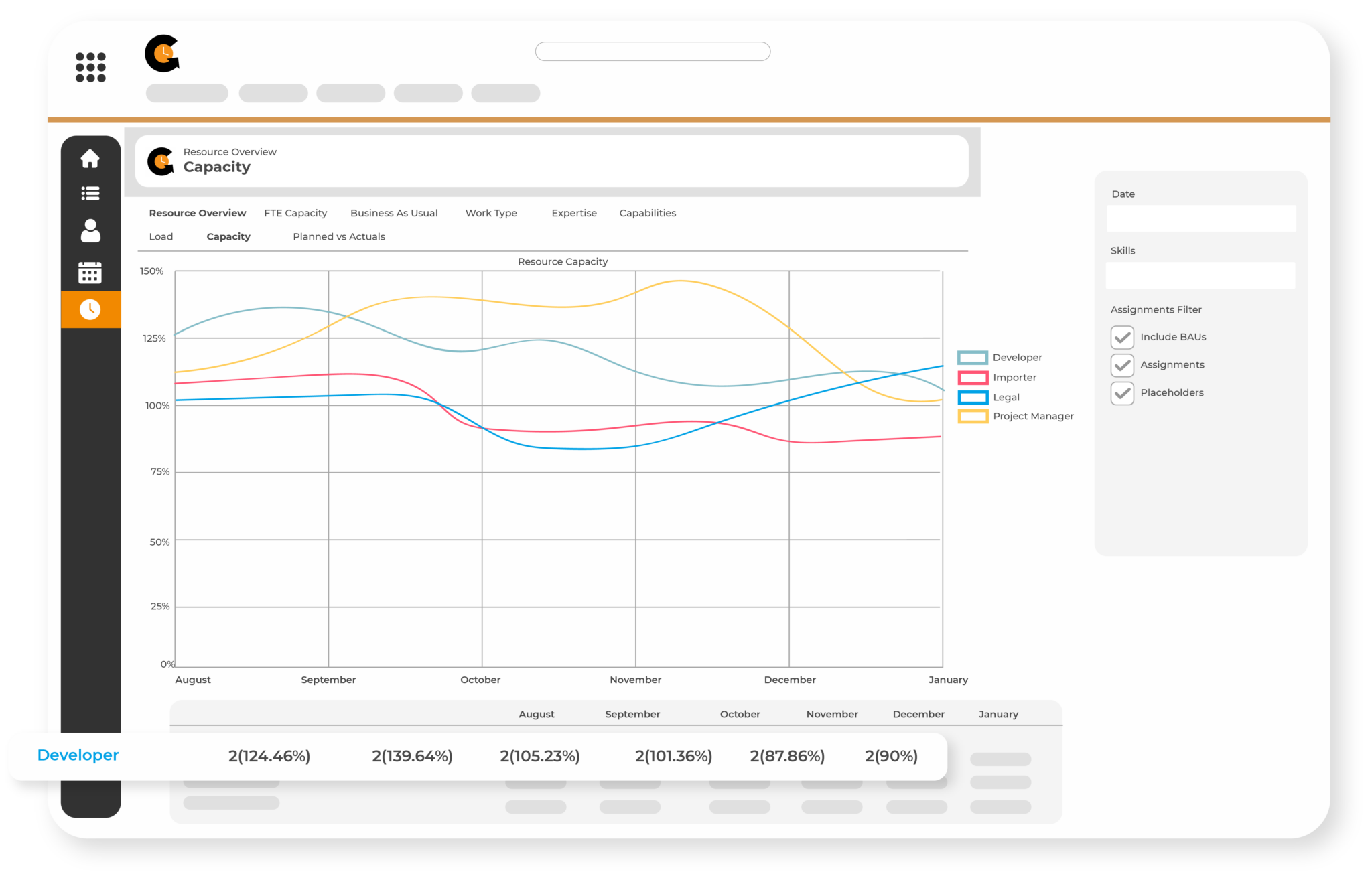Open the calendar icon in the sidebar
The width and height of the screenshot is (1372, 880).
(x=90, y=271)
